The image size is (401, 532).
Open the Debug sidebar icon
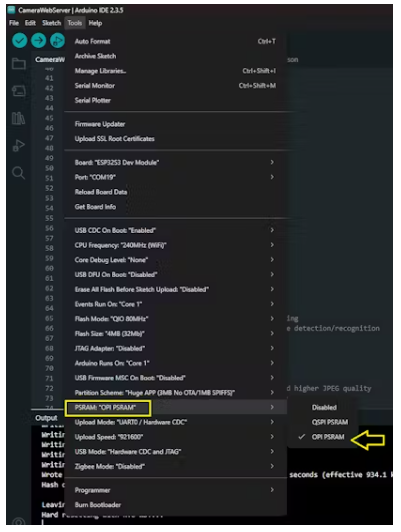[x=19, y=146]
